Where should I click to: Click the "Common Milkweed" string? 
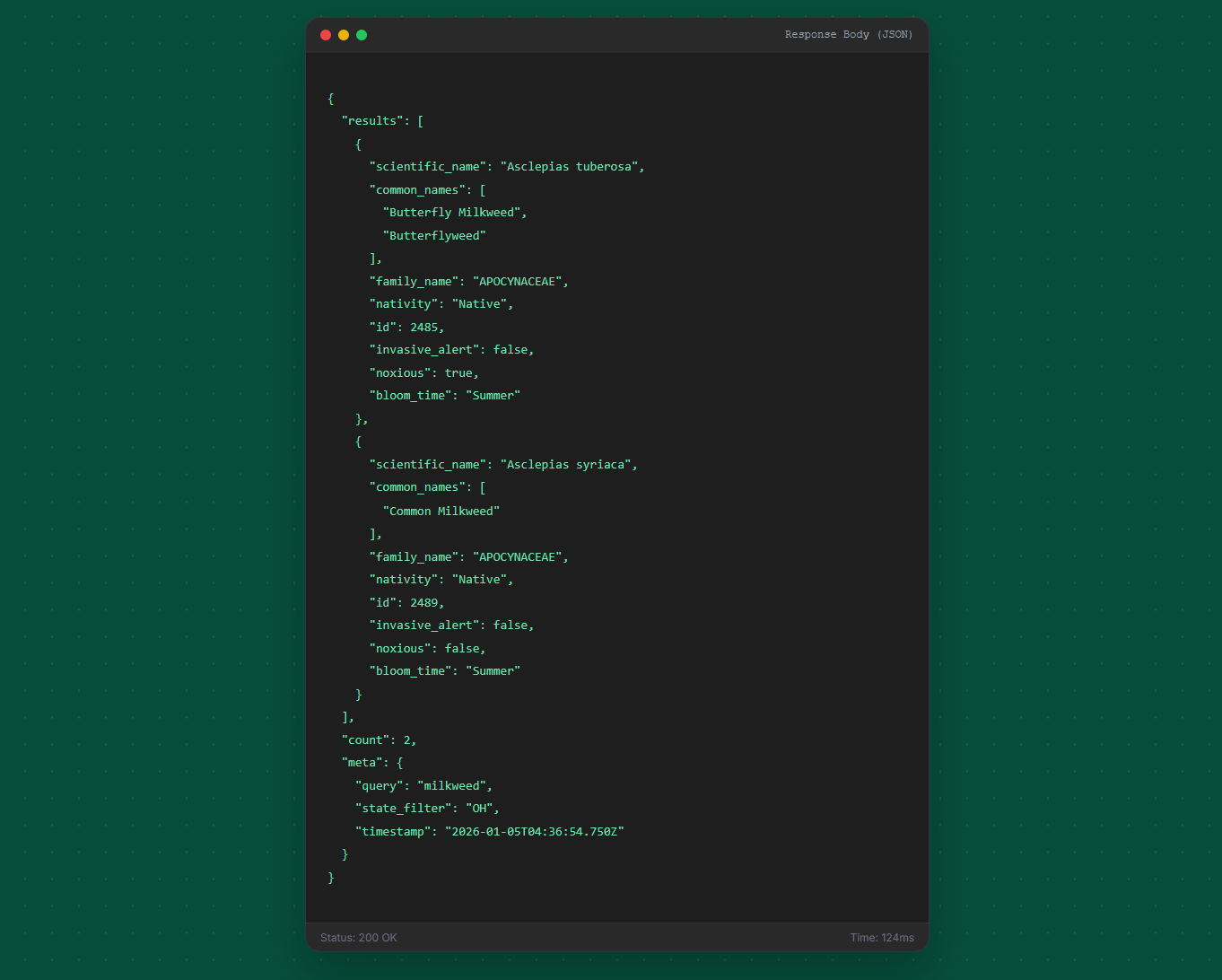(441, 512)
